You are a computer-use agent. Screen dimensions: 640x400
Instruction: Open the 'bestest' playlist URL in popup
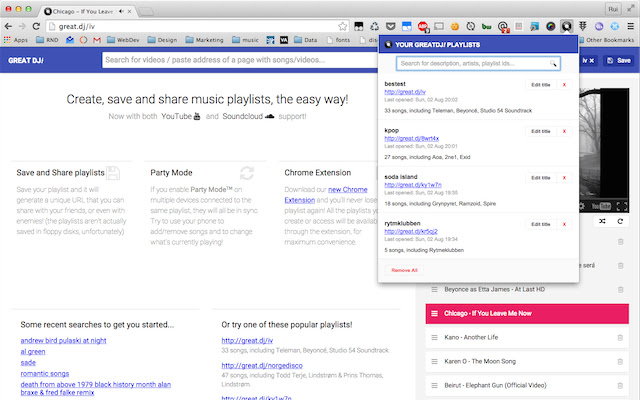[x=405, y=92]
